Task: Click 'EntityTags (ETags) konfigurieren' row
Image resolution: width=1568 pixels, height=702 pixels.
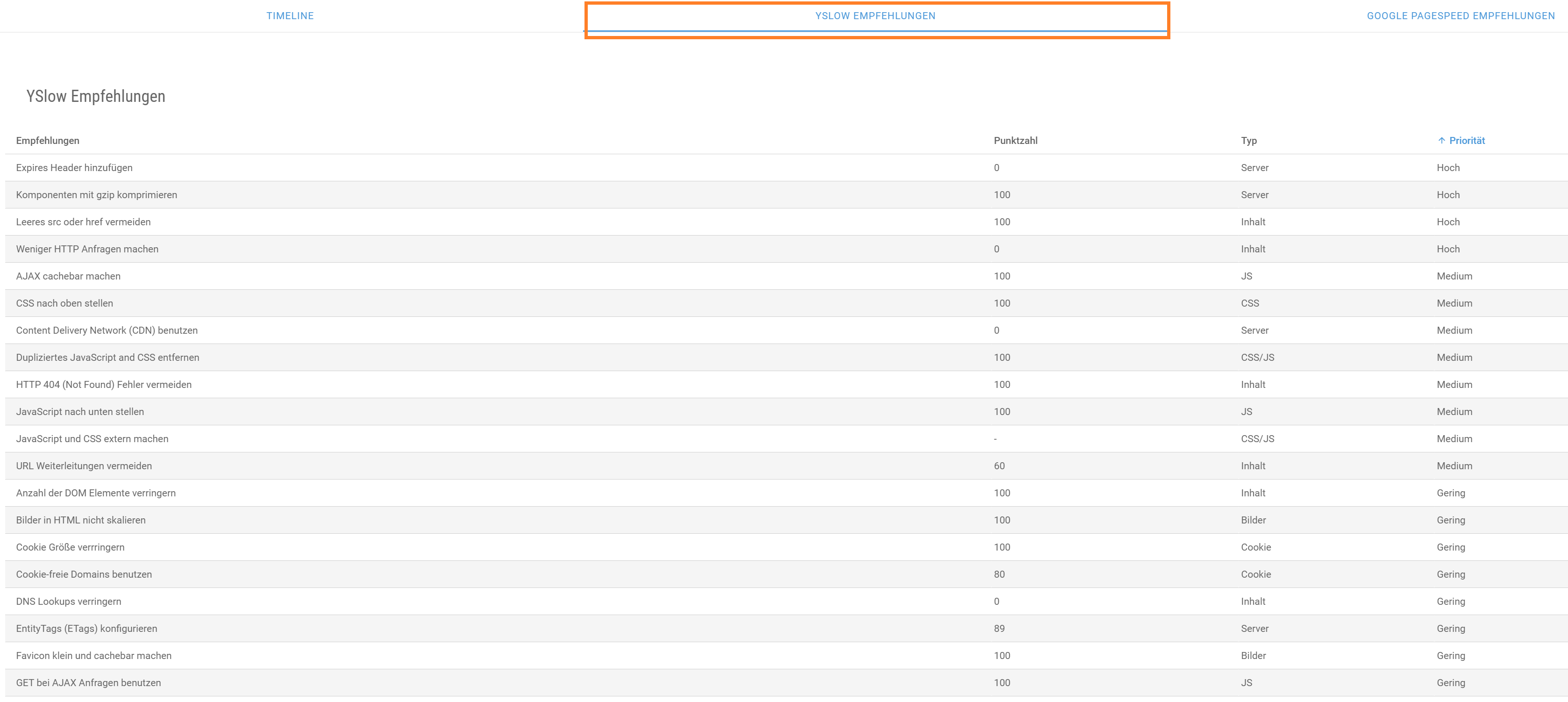Action: [x=786, y=628]
